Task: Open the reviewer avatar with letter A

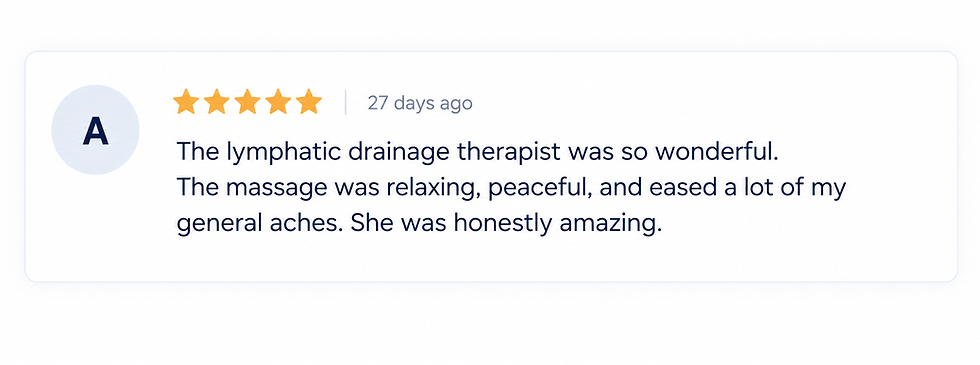Action: [x=95, y=130]
